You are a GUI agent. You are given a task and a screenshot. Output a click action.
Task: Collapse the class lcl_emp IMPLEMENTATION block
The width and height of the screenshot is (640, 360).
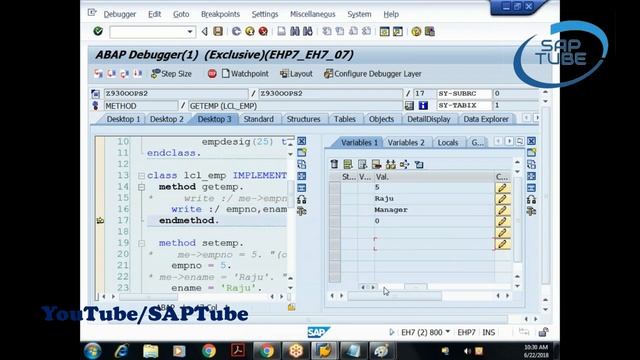click(x=141, y=176)
